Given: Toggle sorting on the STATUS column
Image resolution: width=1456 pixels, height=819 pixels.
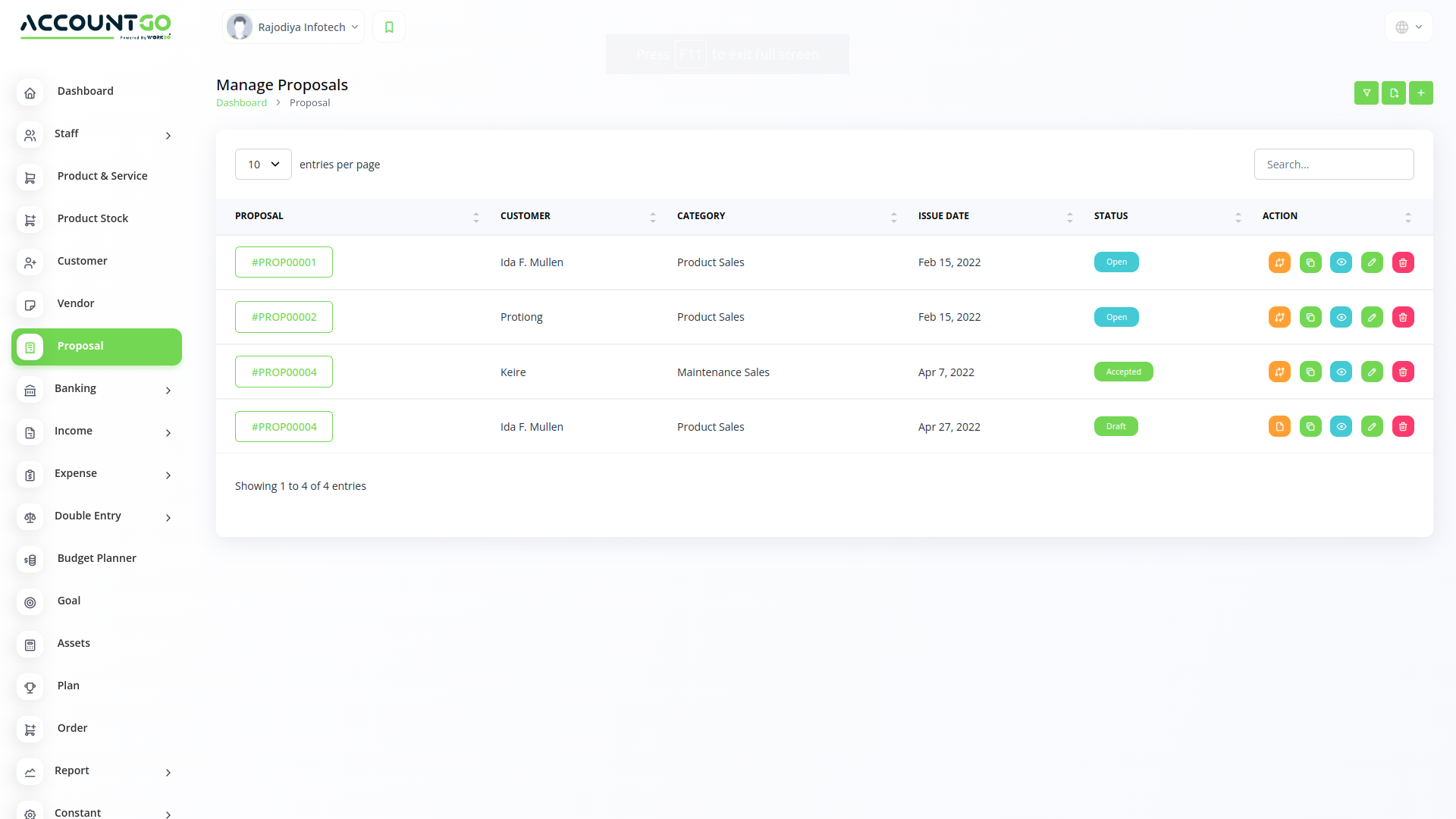Looking at the screenshot, I should coord(1238,216).
